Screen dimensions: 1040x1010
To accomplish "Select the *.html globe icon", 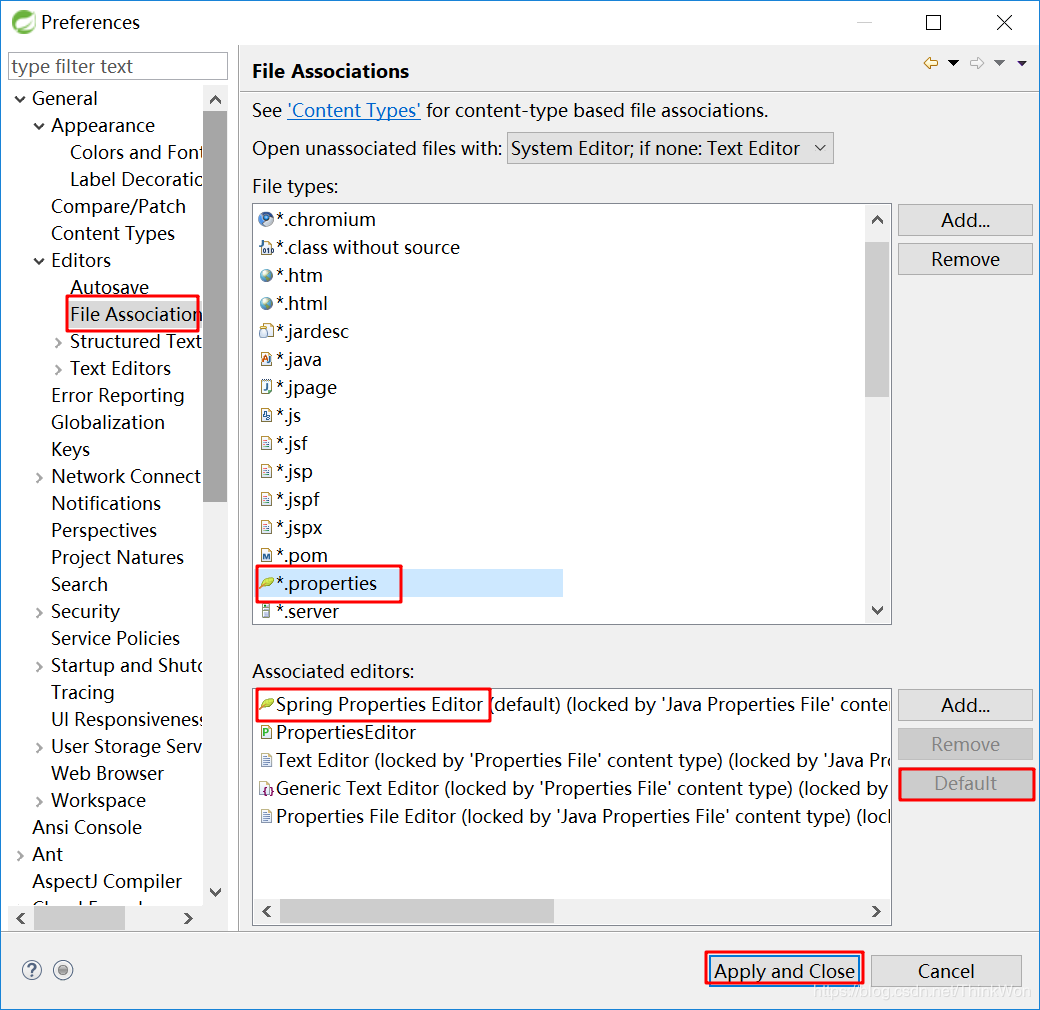I will (x=266, y=303).
